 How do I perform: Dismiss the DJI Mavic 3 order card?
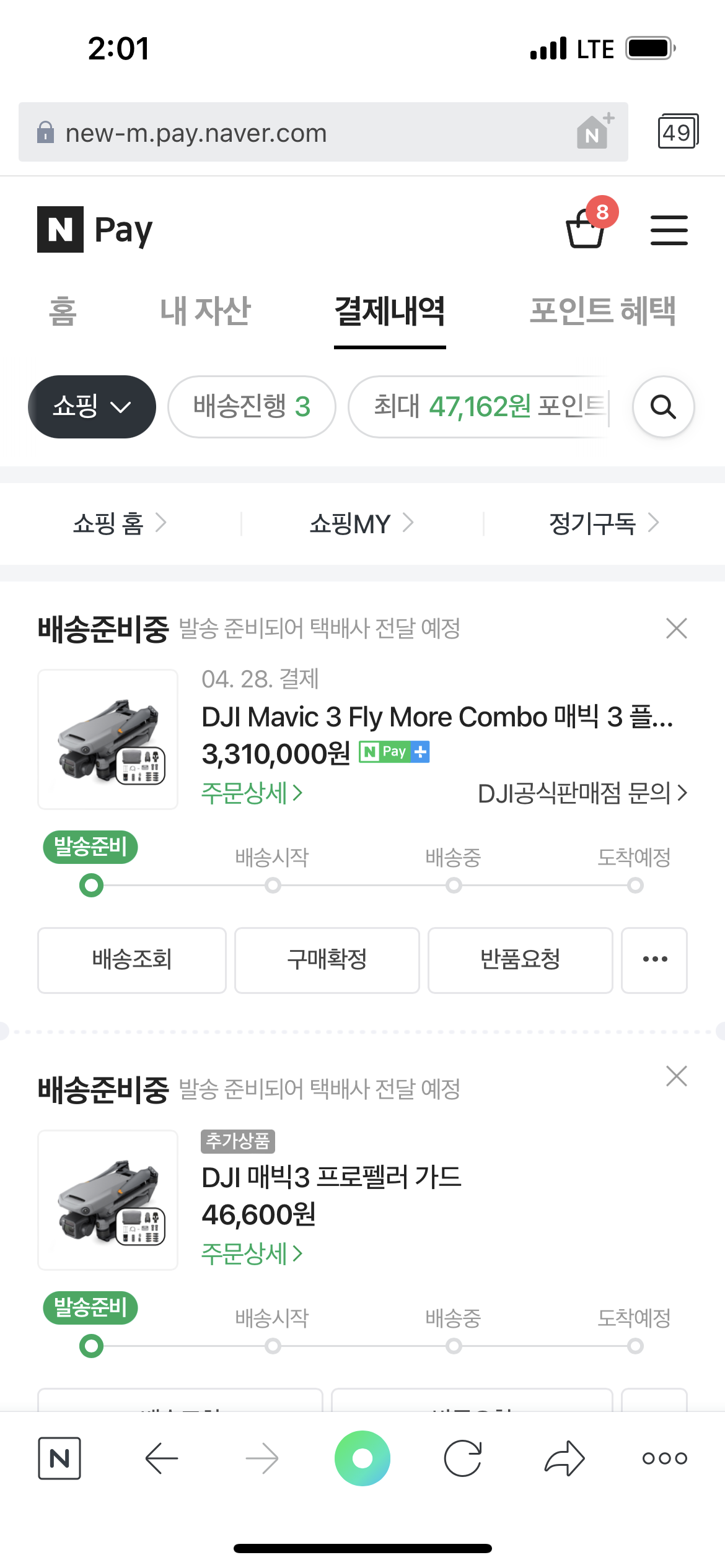tap(676, 629)
